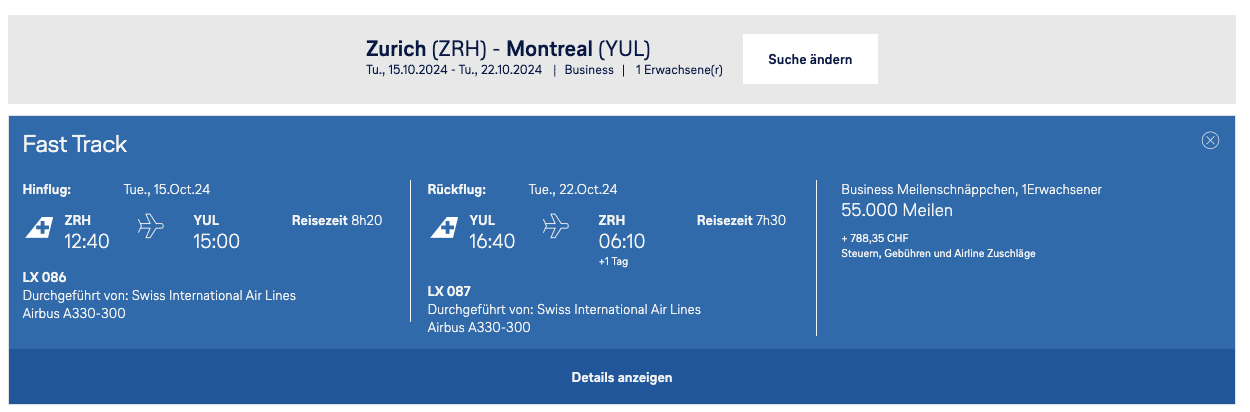Click the Fast Track heading

pos(75,144)
